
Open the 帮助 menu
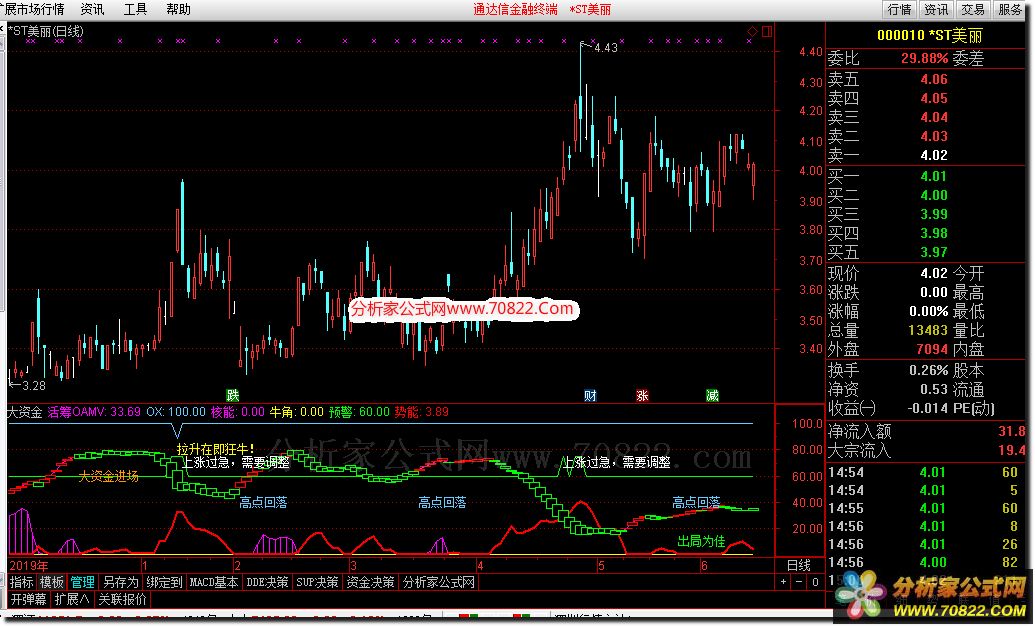178,9
